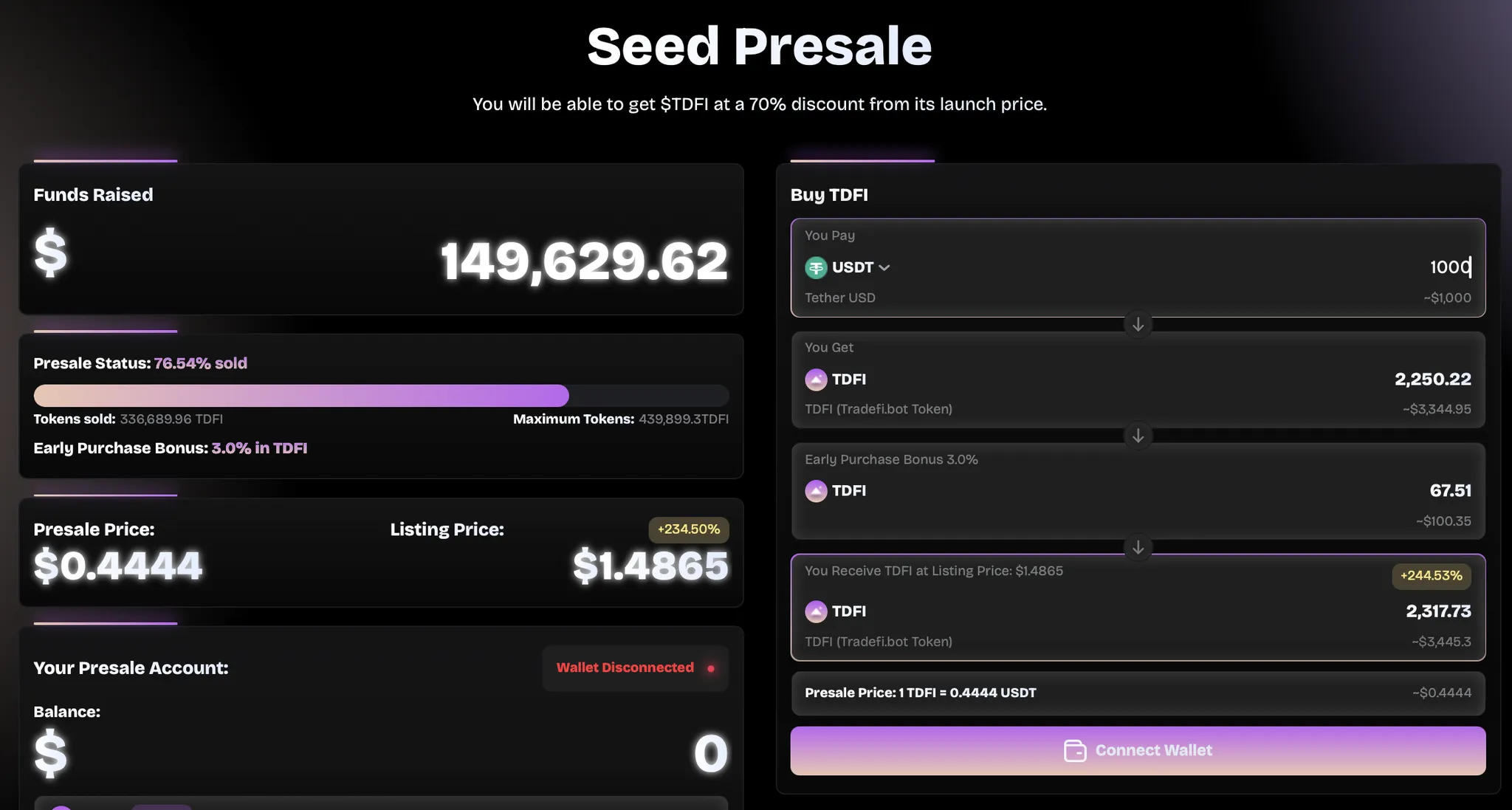Click the presale progress bar
This screenshot has width=1512, height=810.
click(381, 396)
